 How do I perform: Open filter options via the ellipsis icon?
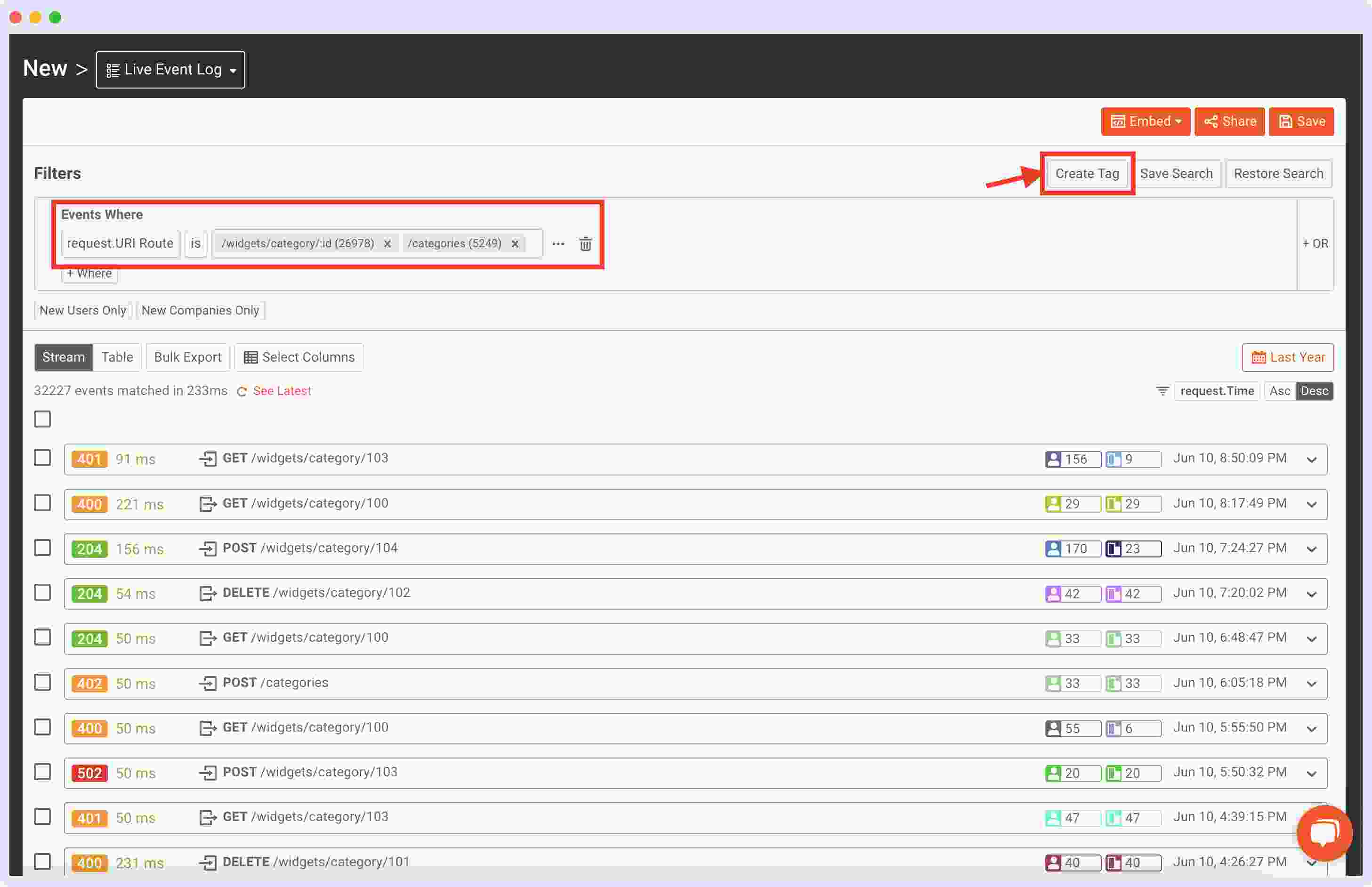pyautogui.click(x=557, y=243)
